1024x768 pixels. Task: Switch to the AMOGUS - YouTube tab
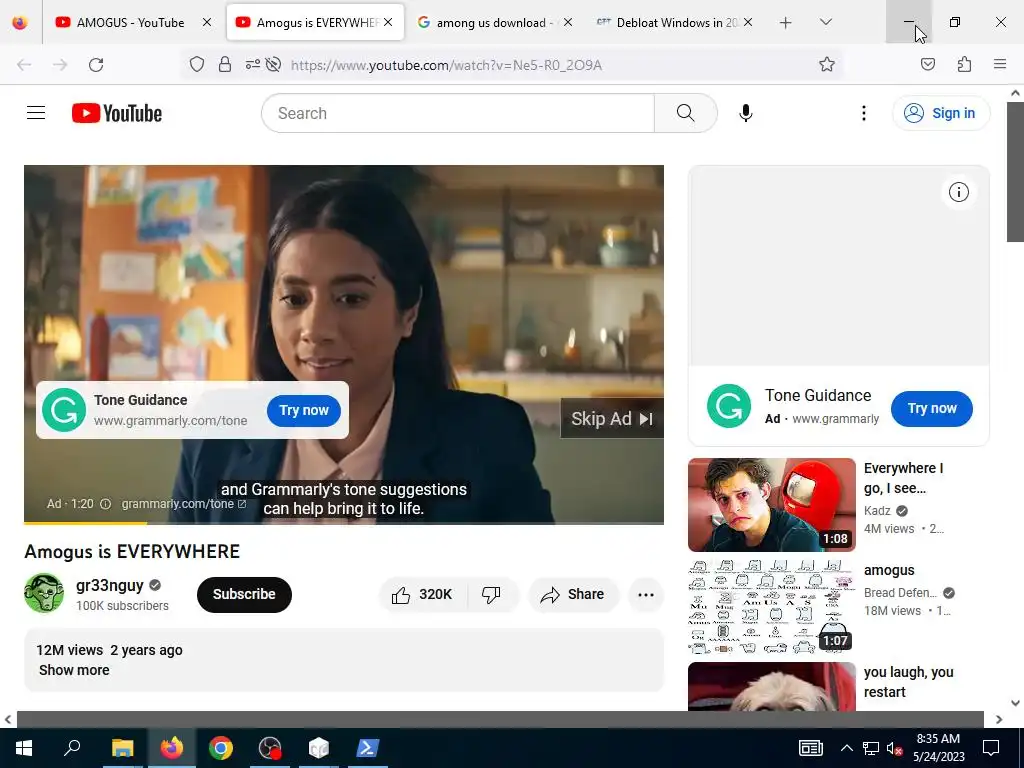130,22
